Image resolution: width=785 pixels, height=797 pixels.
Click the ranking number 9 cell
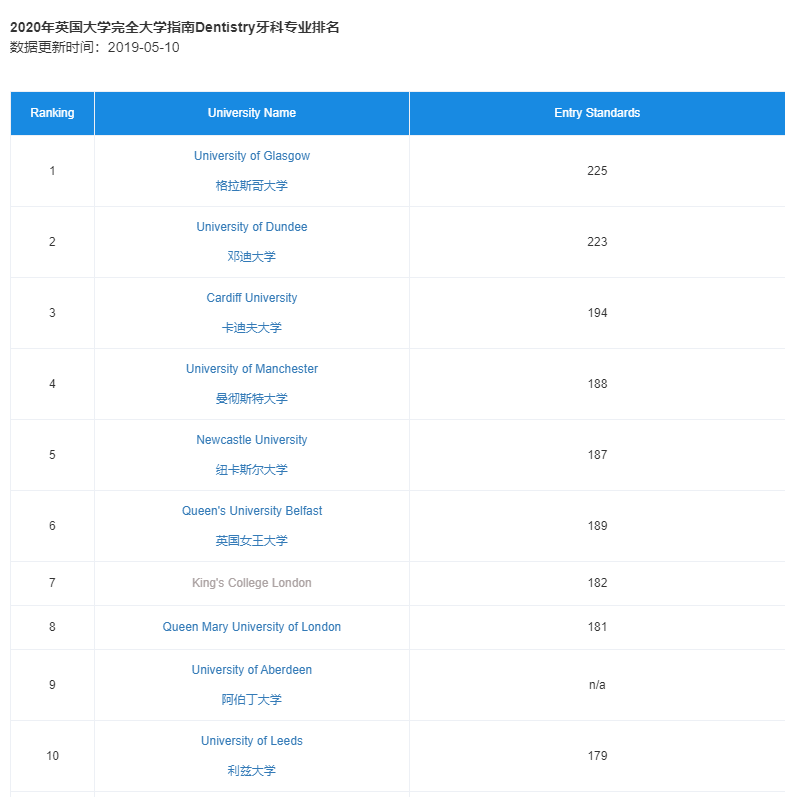click(52, 685)
